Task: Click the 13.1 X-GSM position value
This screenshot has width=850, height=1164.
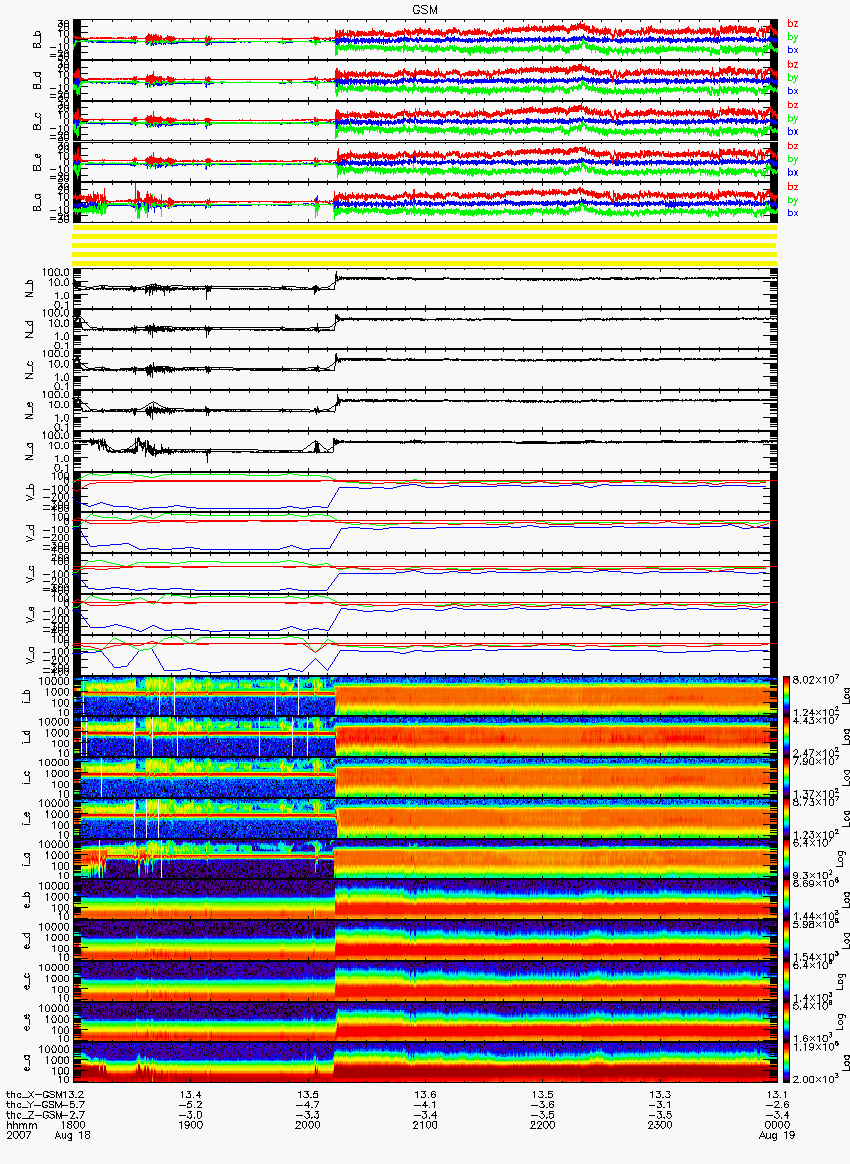Action: (777, 1094)
